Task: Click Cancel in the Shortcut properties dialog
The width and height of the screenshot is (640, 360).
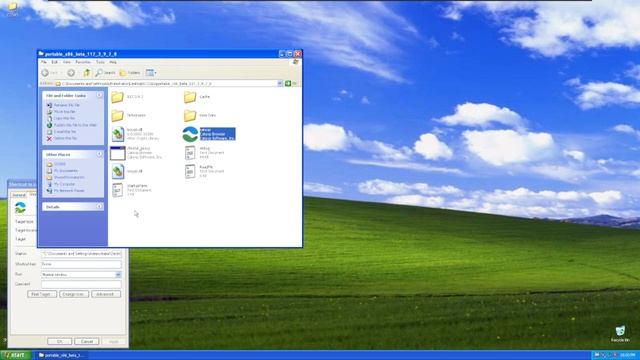Action: 87,341
